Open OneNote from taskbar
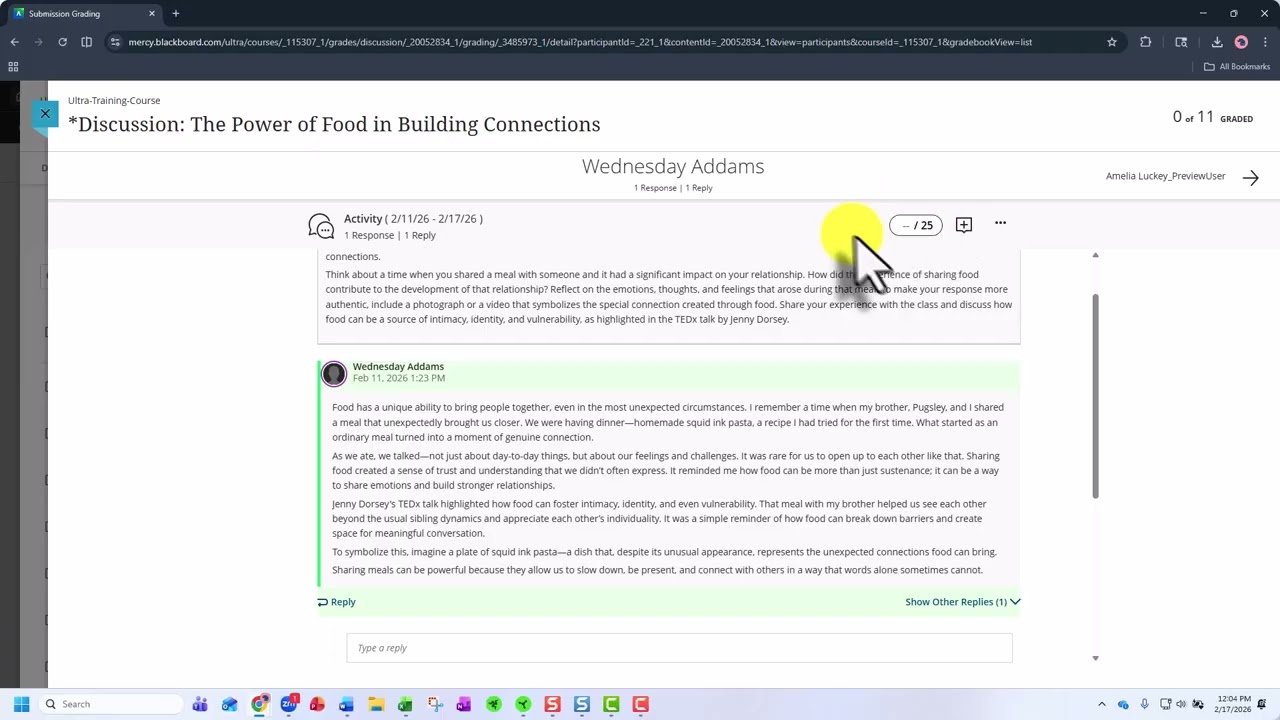Viewport: 1280px width, 720px height. click(x=463, y=704)
